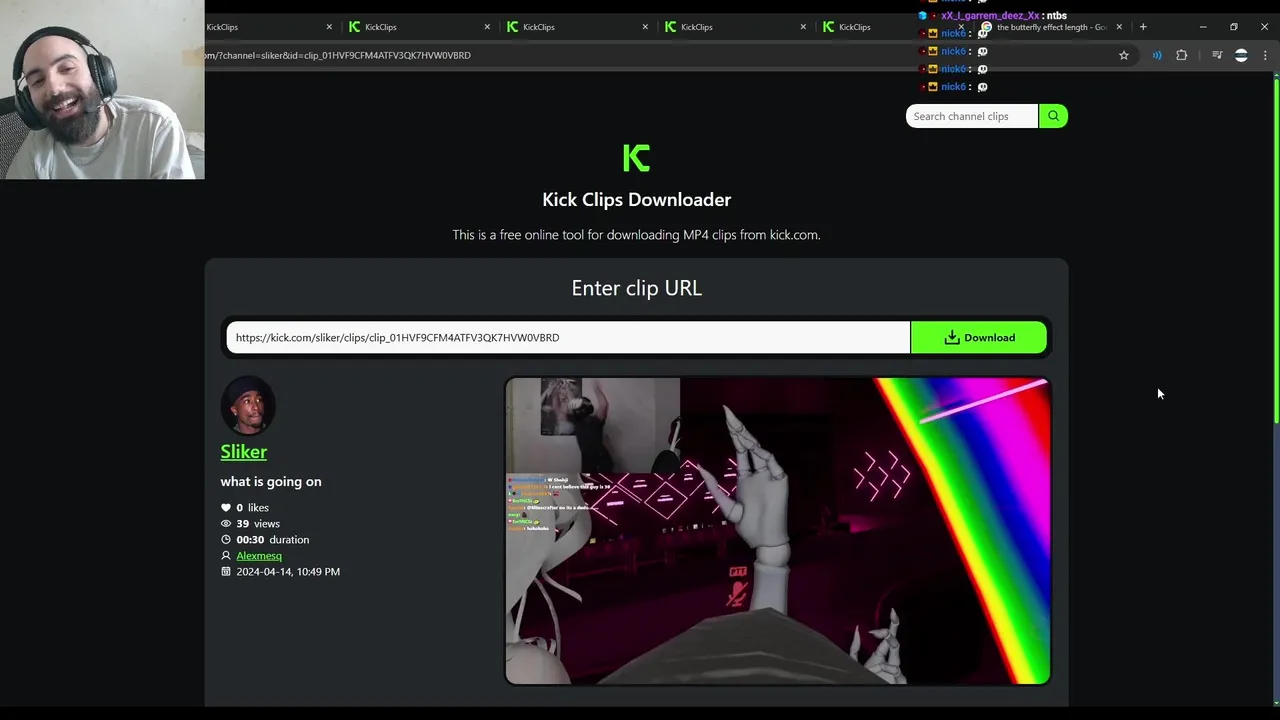Click the green search magnifier button
This screenshot has width=1280, height=720.
1053,116
